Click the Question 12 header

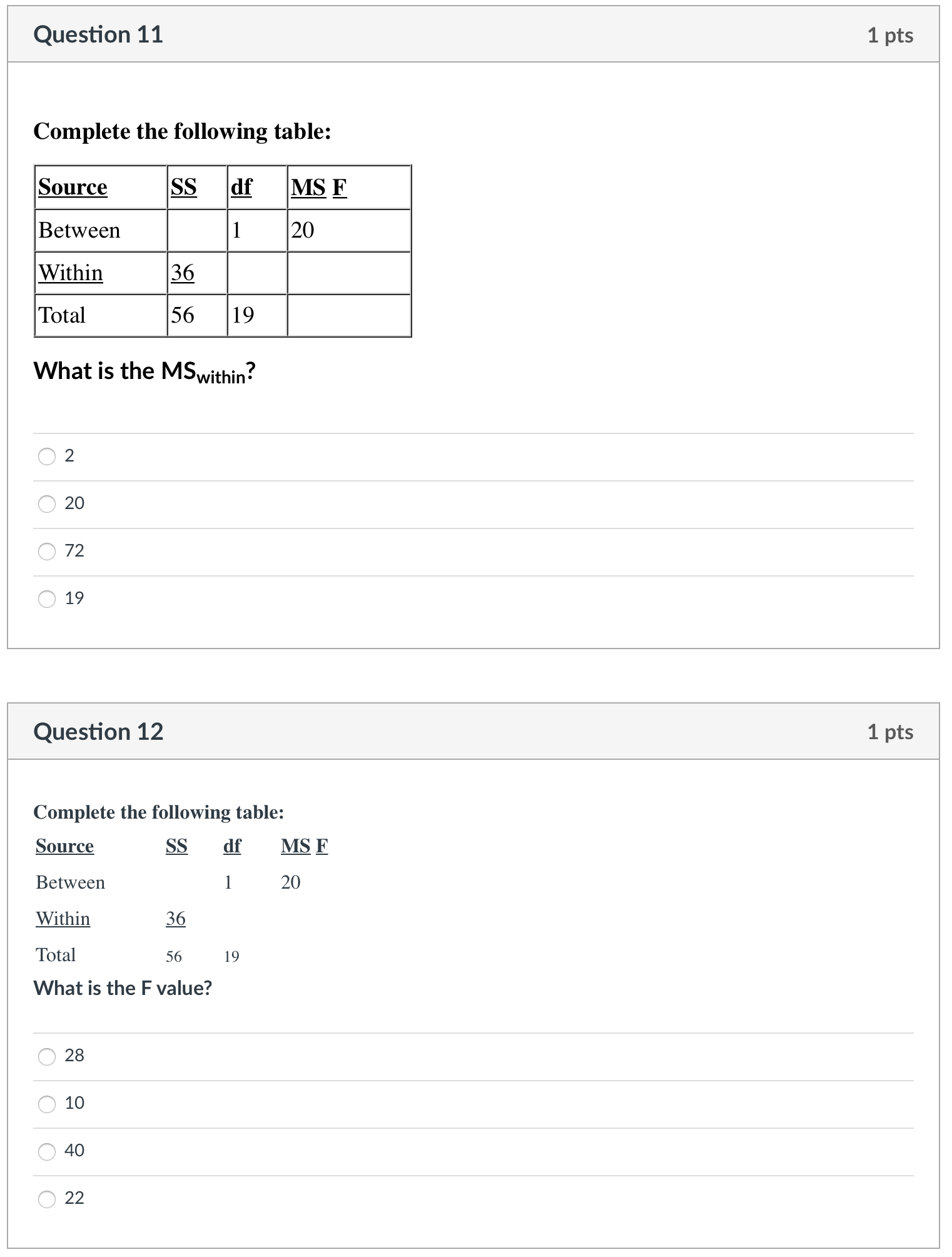click(99, 731)
